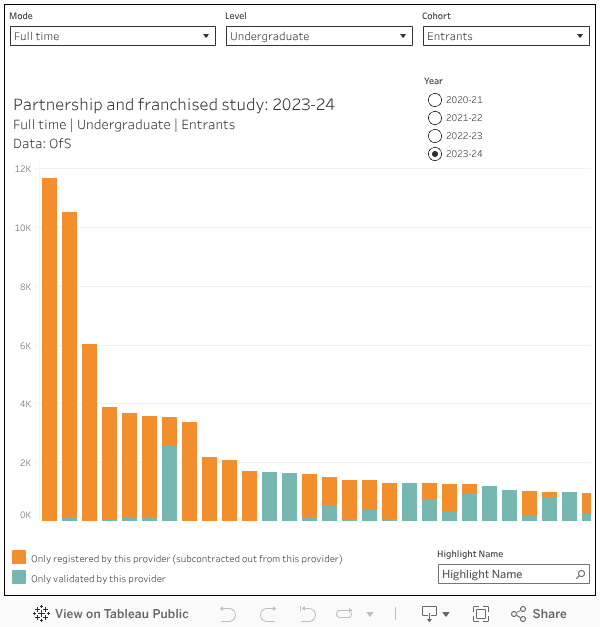Click the Share text label
The image size is (600, 627).
point(549,614)
